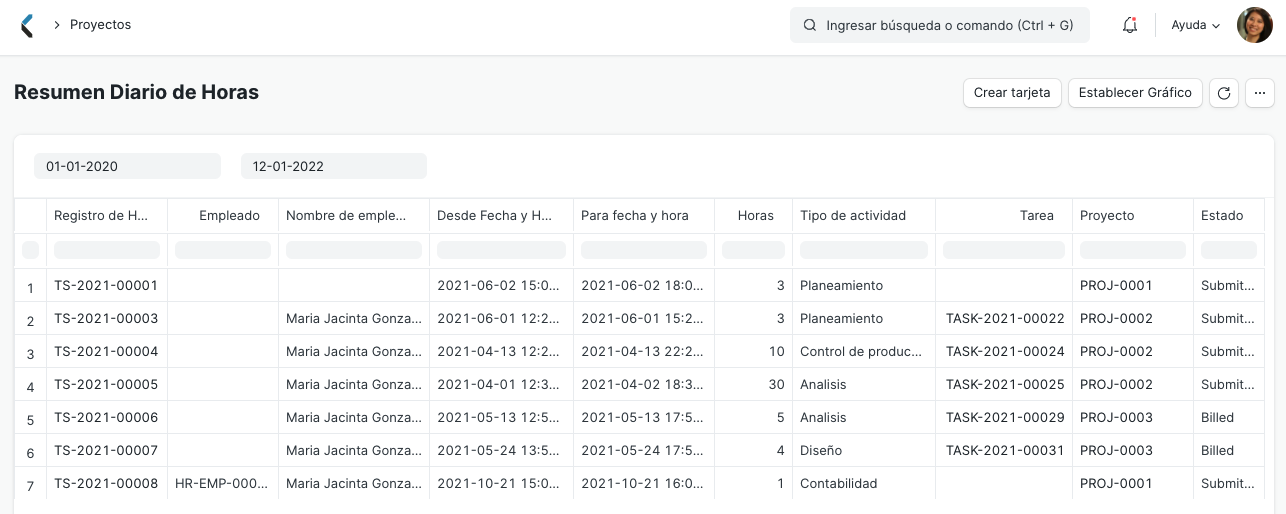Viewport: 1286px width, 514px height.
Task: Click the Proyecto column header
Action: (1133, 215)
